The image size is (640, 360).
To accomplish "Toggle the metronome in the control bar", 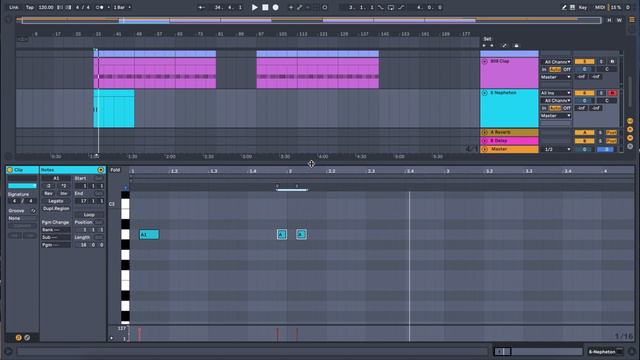I will pos(100,7).
